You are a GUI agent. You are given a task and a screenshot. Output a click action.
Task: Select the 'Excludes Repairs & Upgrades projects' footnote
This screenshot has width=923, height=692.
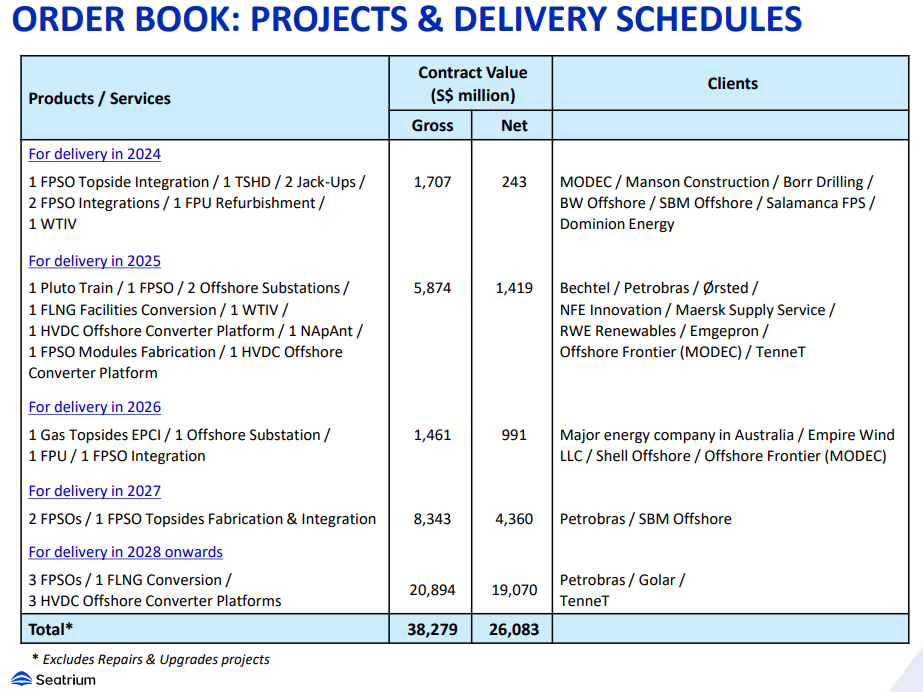point(156,660)
